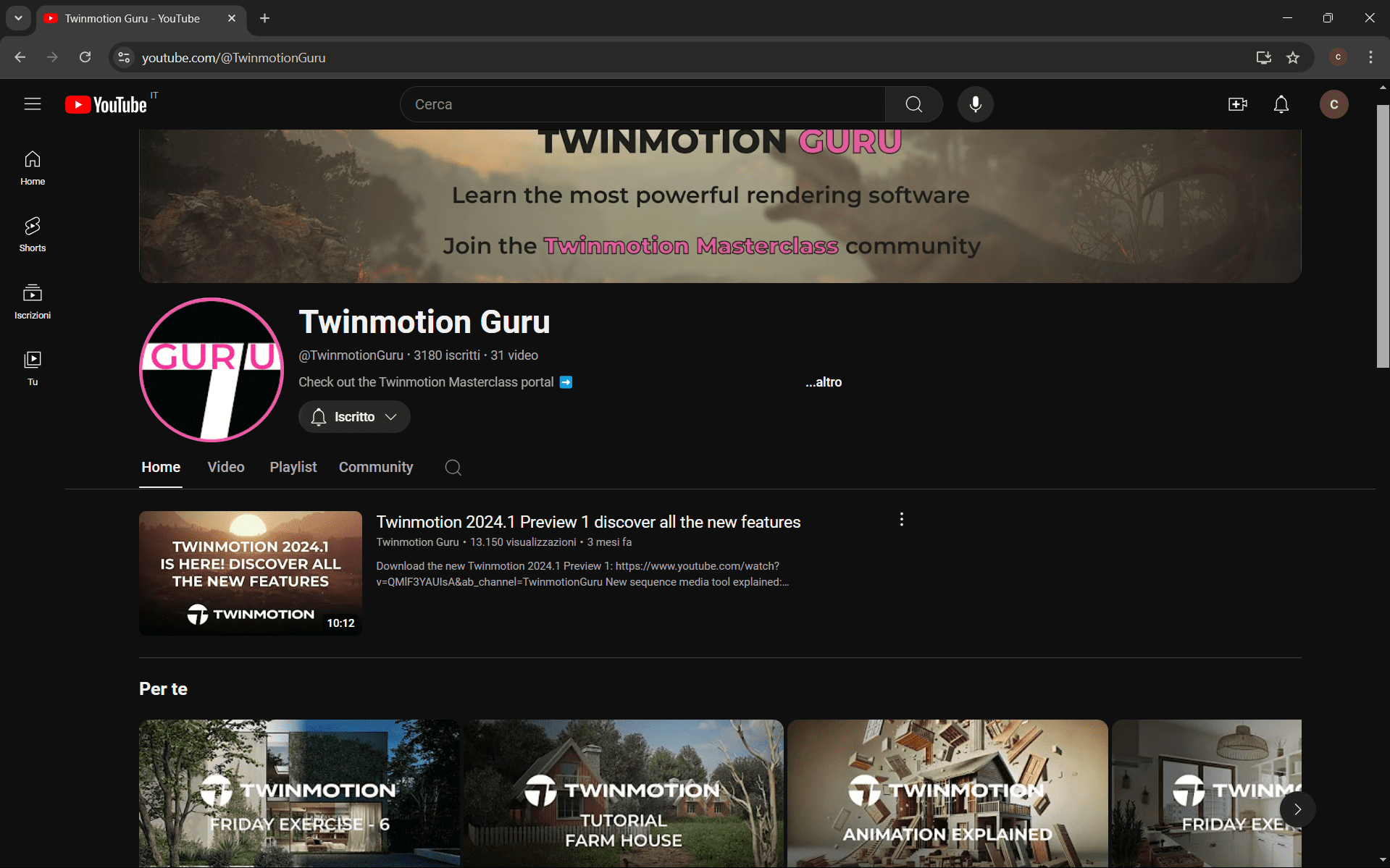This screenshot has width=1390, height=868.
Task: Click next arrow in Per te carousel
Action: pos(1297,809)
